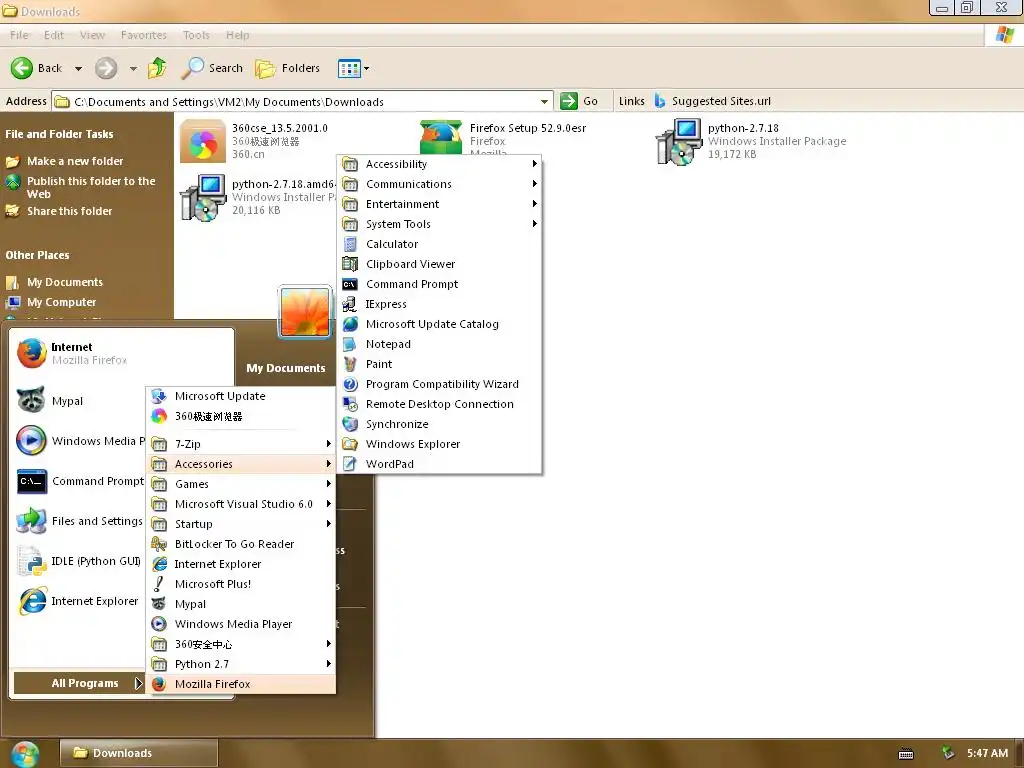
Task: Select the Downloads taskbar button
Action: 138,753
